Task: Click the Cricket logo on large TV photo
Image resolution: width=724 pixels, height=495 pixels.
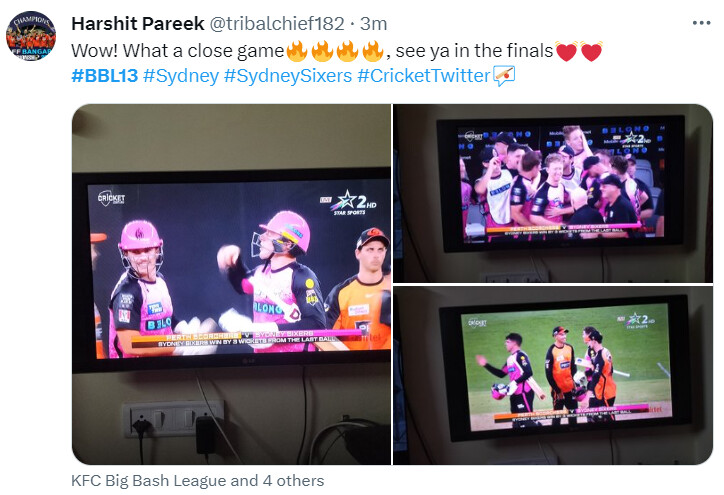Action: pyautogui.click(x=111, y=199)
